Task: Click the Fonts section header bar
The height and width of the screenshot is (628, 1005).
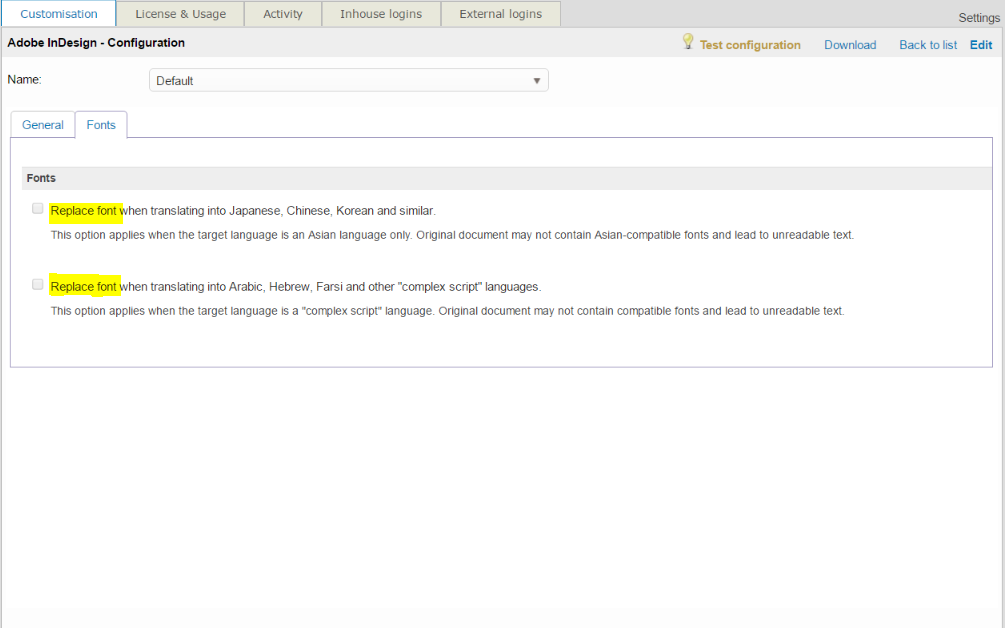Action: click(500, 178)
